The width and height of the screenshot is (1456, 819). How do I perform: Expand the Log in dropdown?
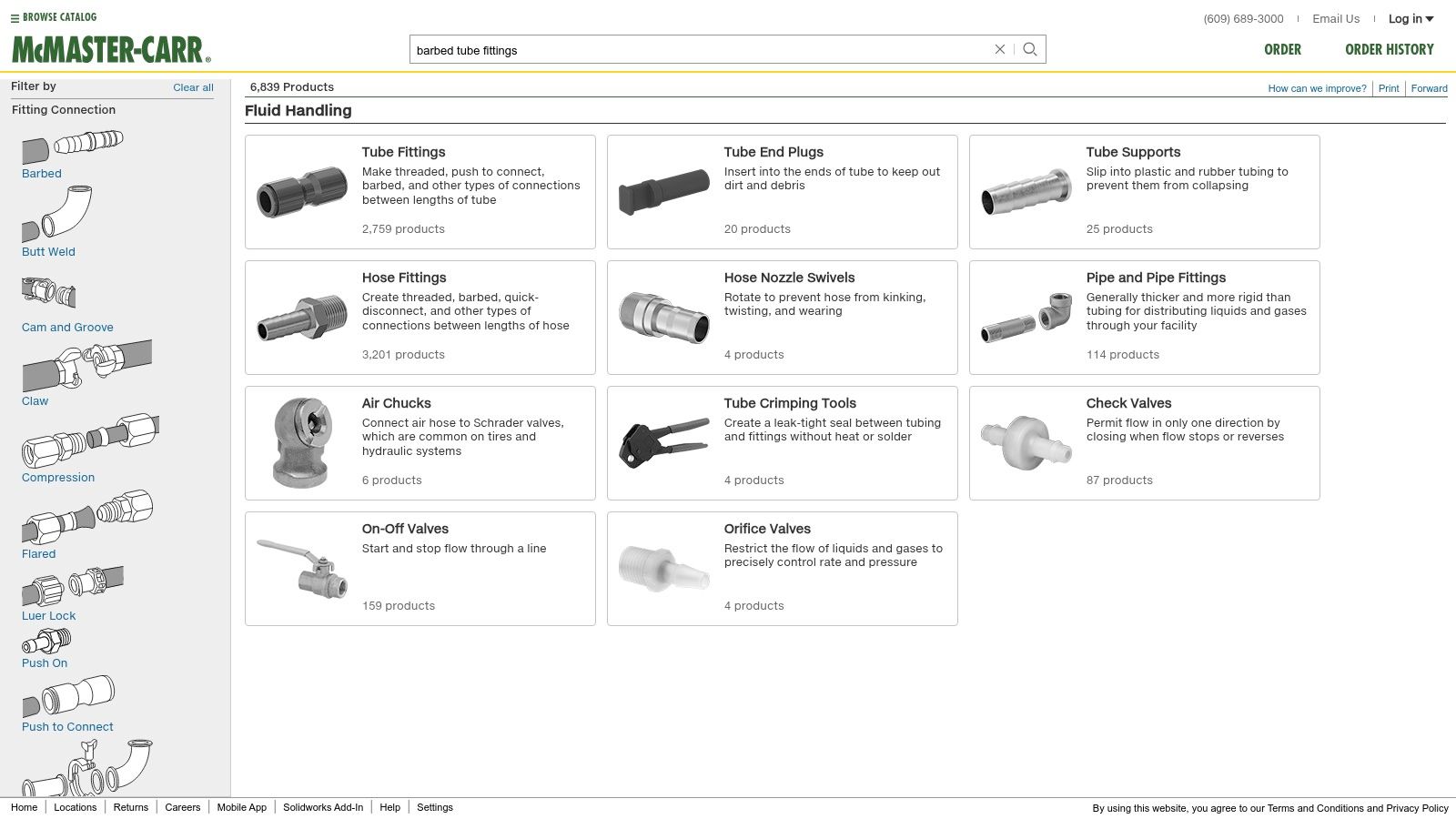[x=1410, y=18]
